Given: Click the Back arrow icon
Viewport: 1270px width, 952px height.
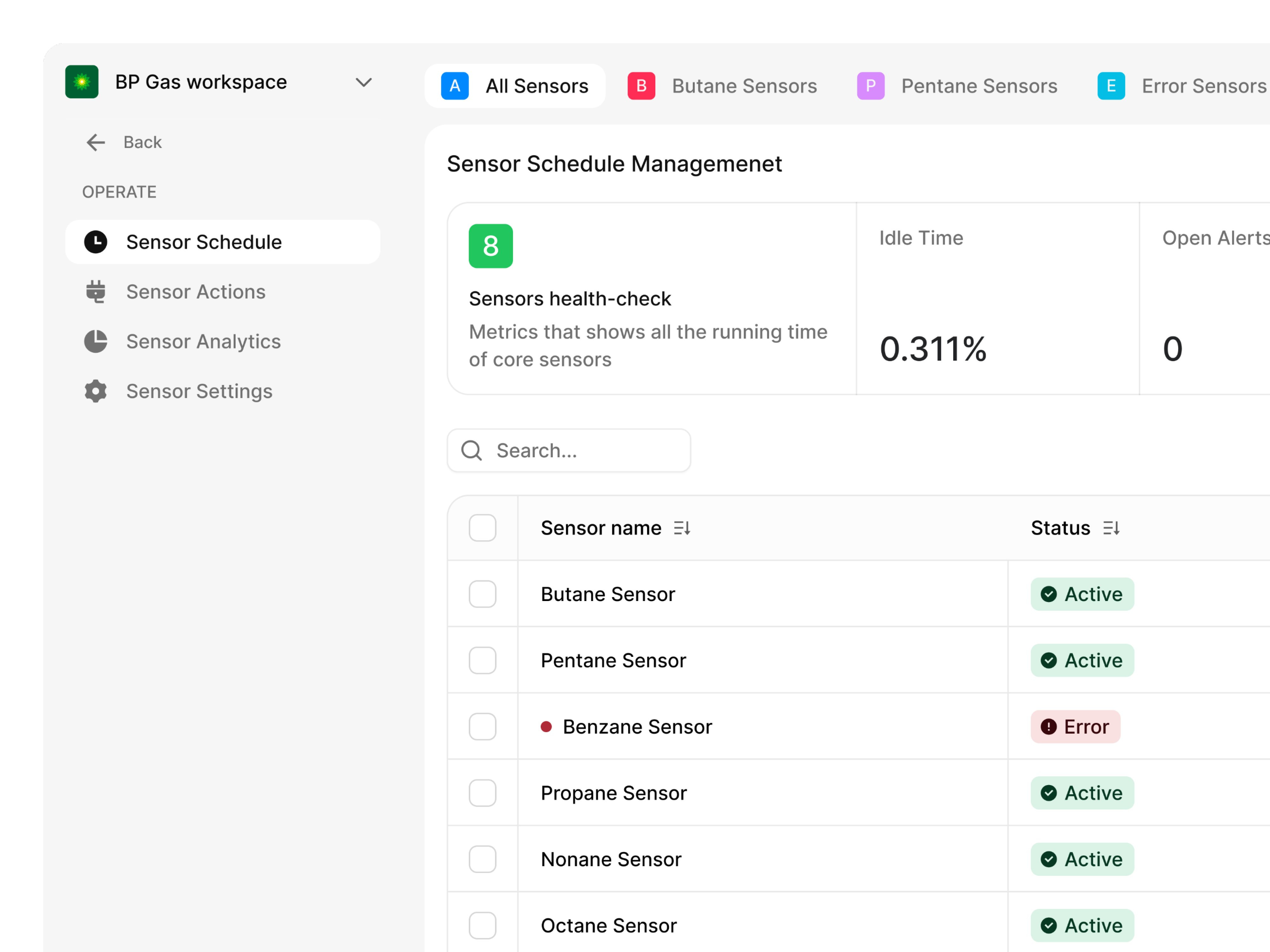Looking at the screenshot, I should pos(96,142).
